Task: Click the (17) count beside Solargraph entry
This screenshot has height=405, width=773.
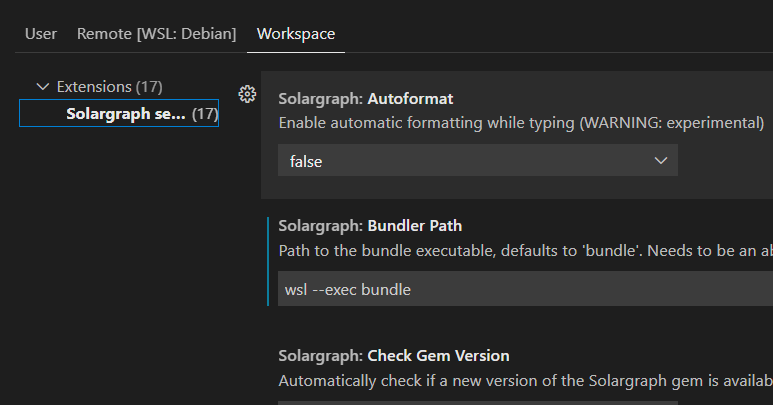Action: (205, 114)
